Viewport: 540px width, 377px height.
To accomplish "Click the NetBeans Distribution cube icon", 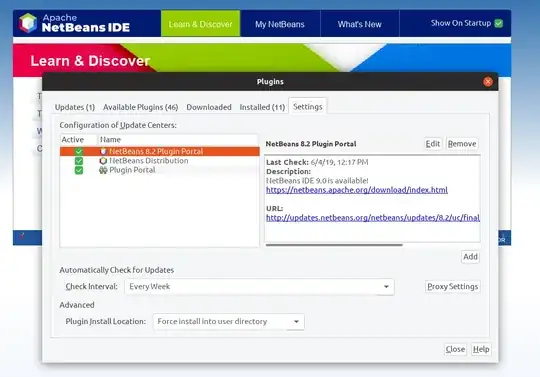I will pos(103,161).
